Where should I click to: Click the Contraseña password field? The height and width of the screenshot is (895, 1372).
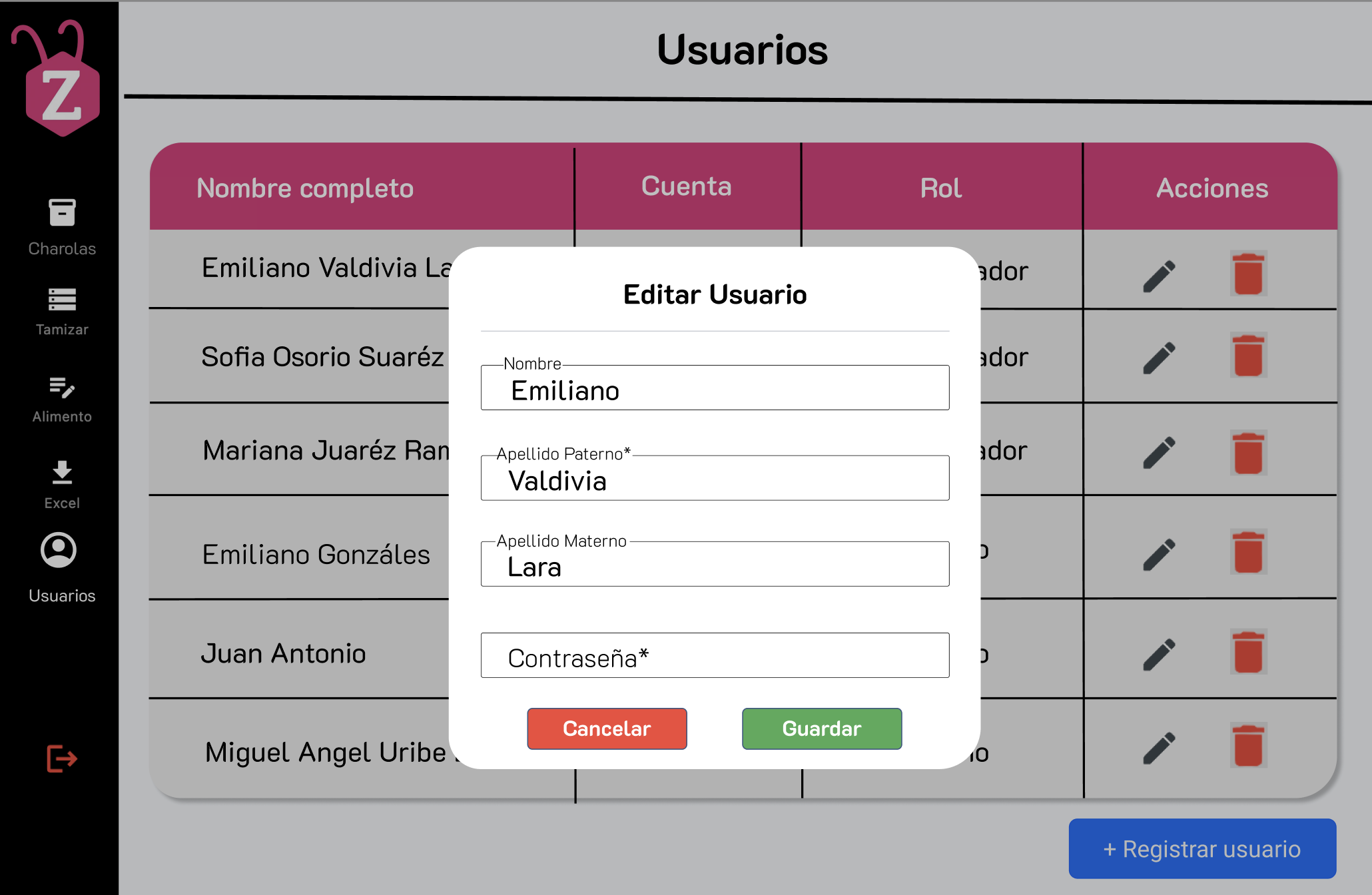[x=715, y=655]
